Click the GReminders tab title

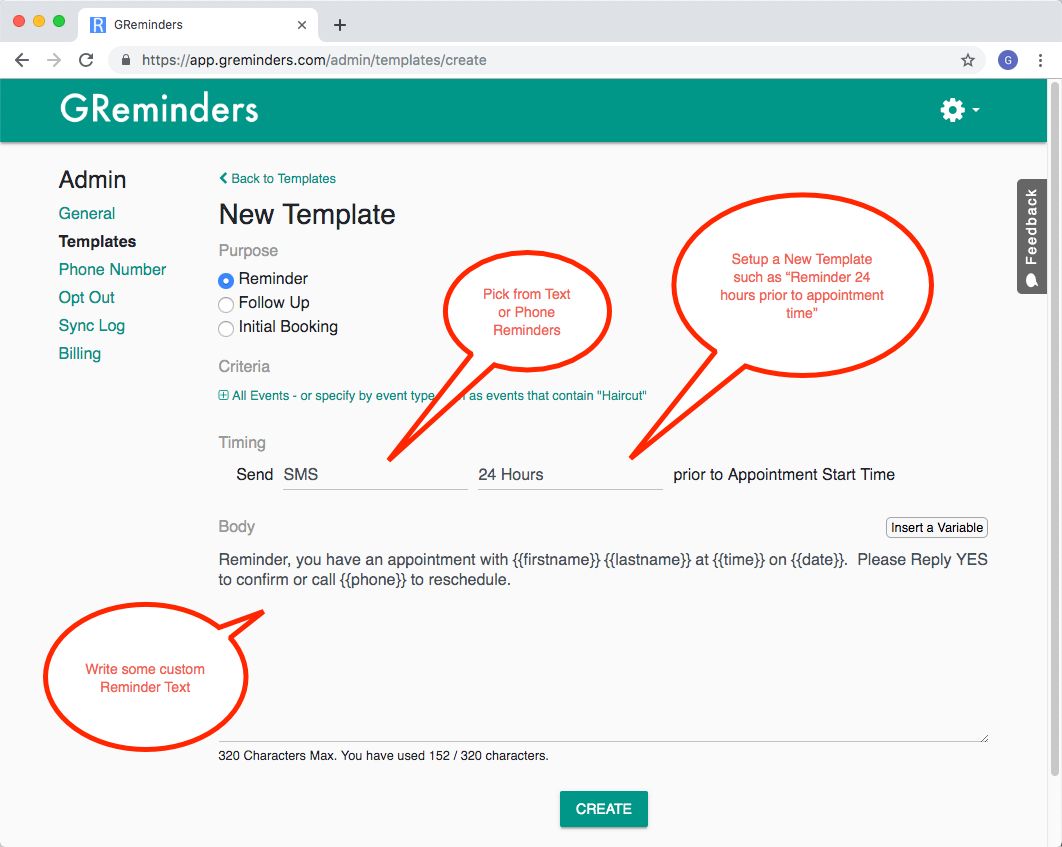pyautogui.click(x=148, y=25)
